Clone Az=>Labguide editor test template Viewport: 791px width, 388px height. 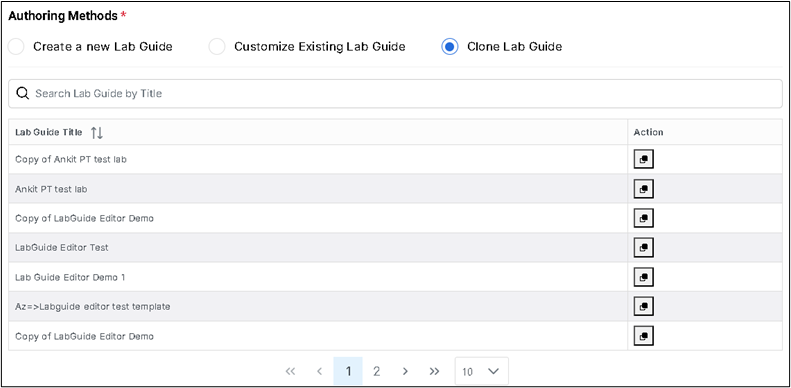pos(643,306)
